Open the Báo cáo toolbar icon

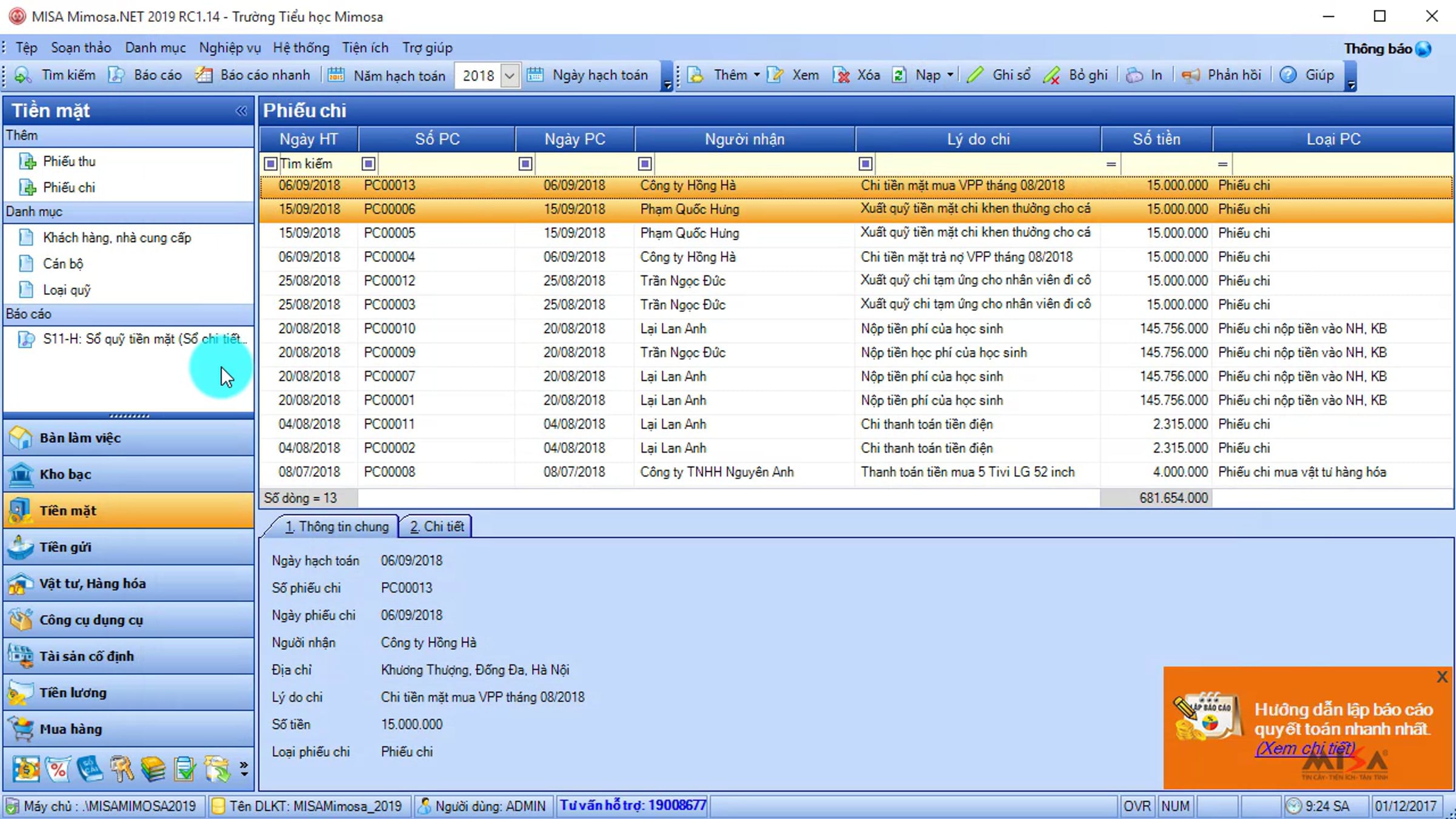[116, 75]
